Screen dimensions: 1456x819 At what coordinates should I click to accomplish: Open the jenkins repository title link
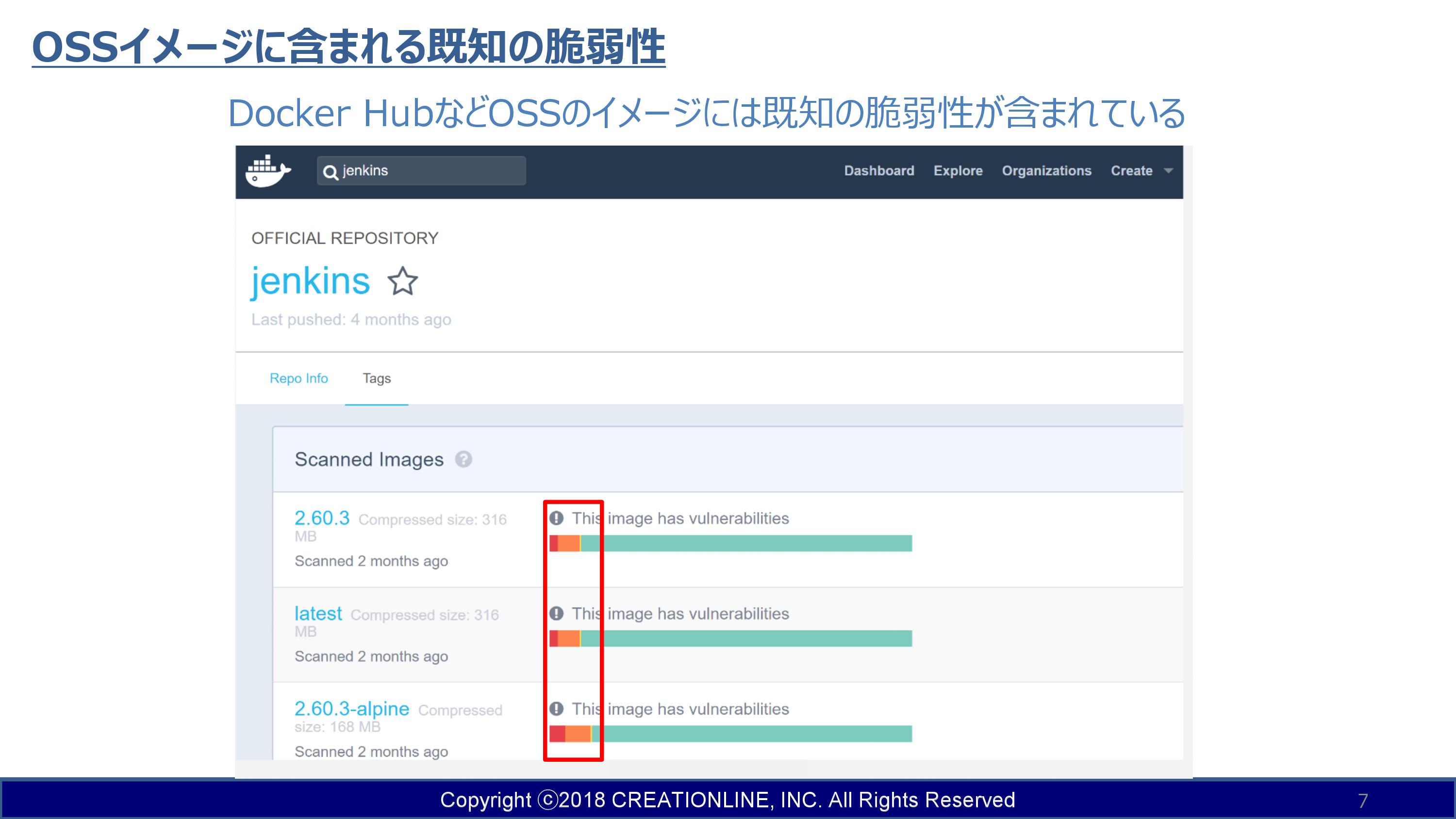pos(310,281)
